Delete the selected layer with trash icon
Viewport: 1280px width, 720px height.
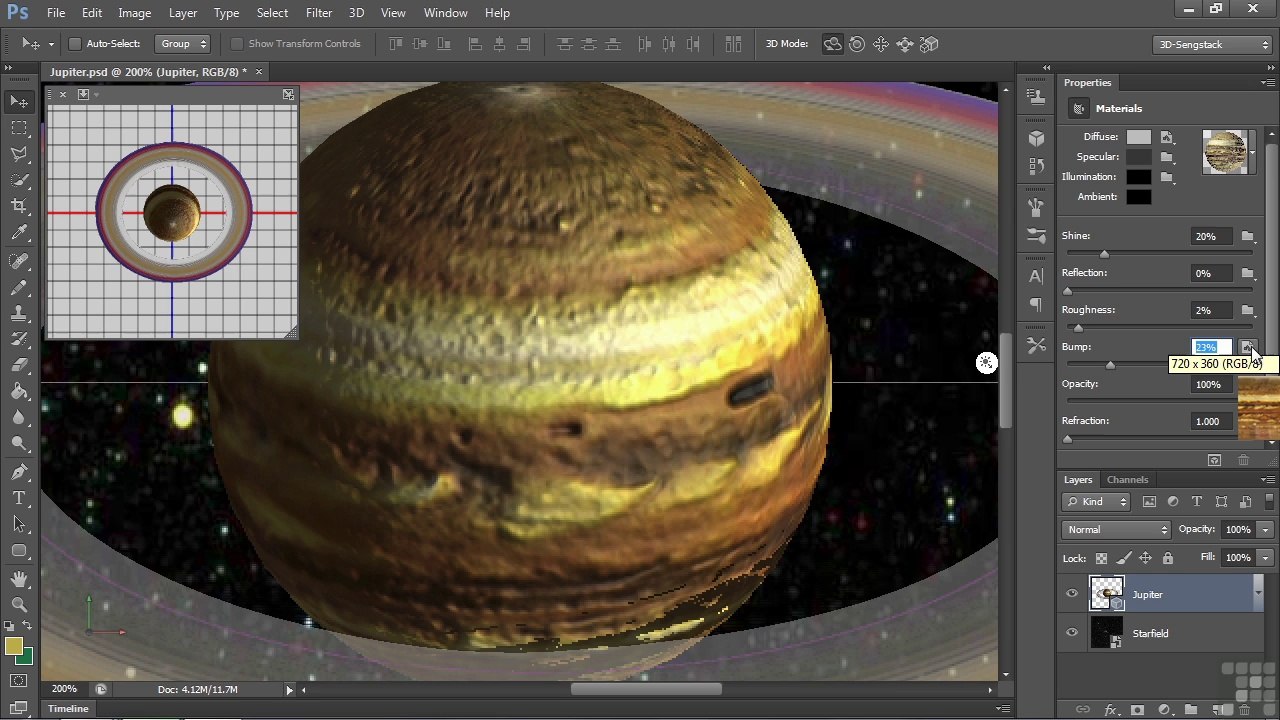tap(1245, 710)
